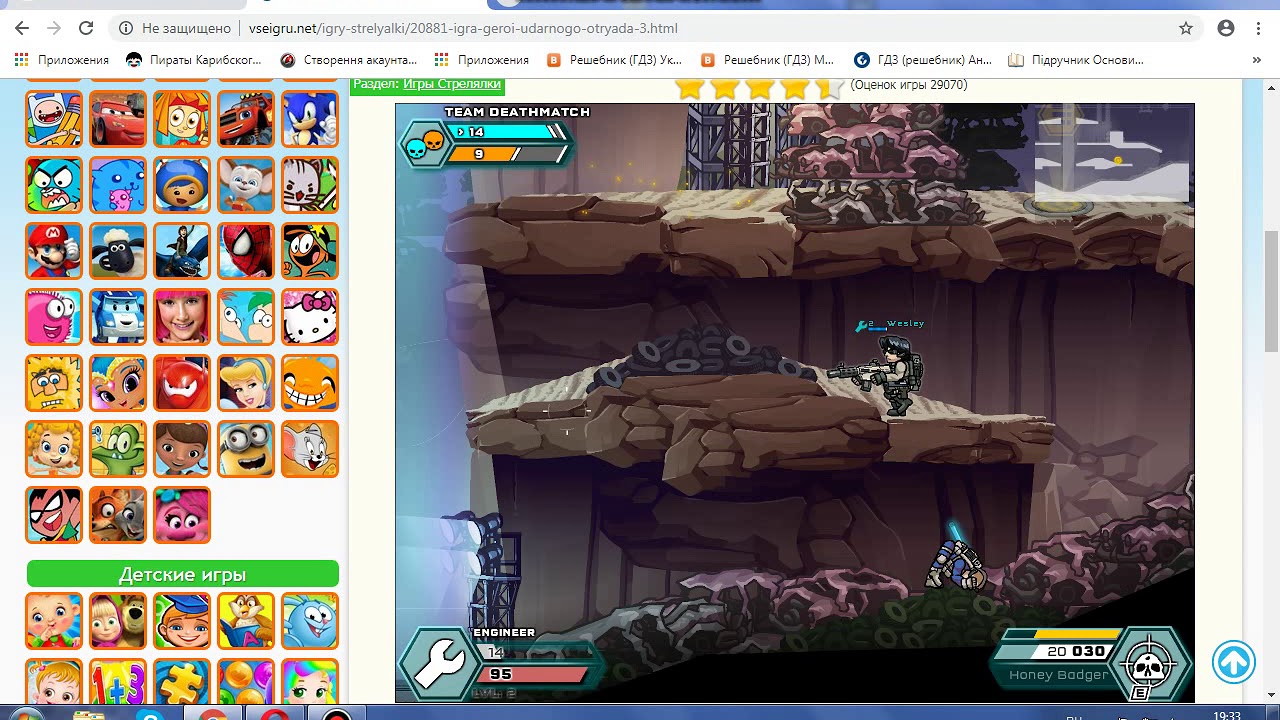
Task: Choose the Team Umizoomi Geo game icon
Action: tap(182, 184)
